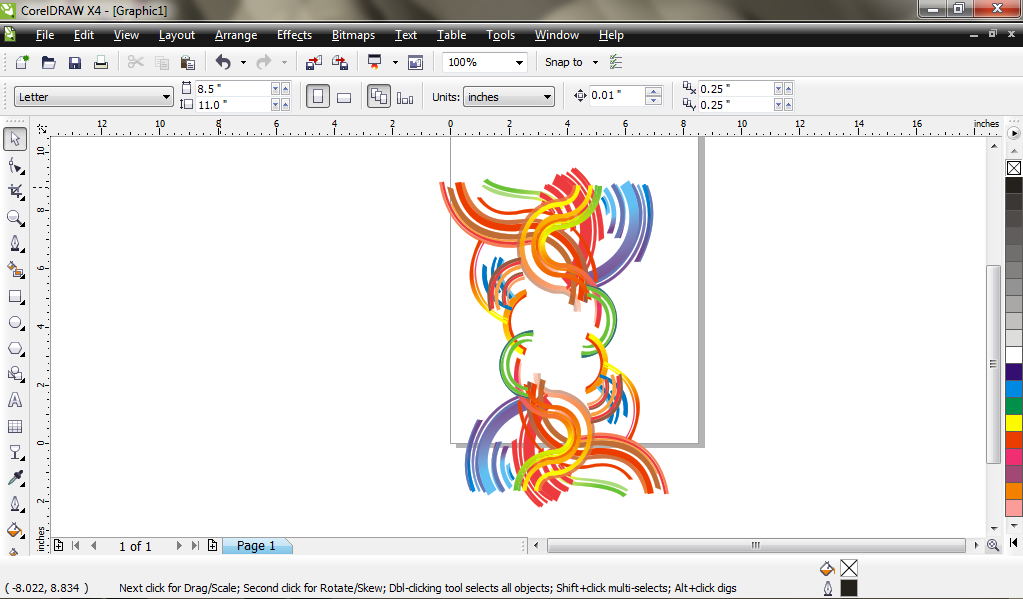Pick the green palette swatch
Image resolution: width=1023 pixels, height=599 pixels.
coord(1013,406)
